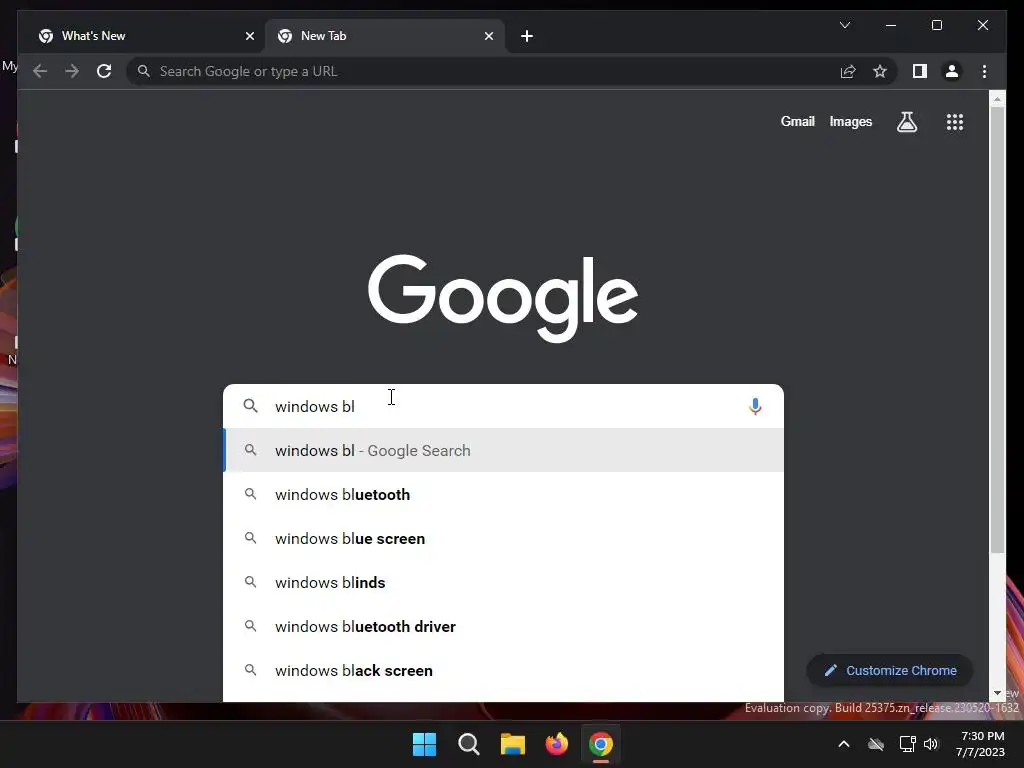Screen dimensions: 1024x768
Task: Open network status tray icon
Action: point(907,744)
